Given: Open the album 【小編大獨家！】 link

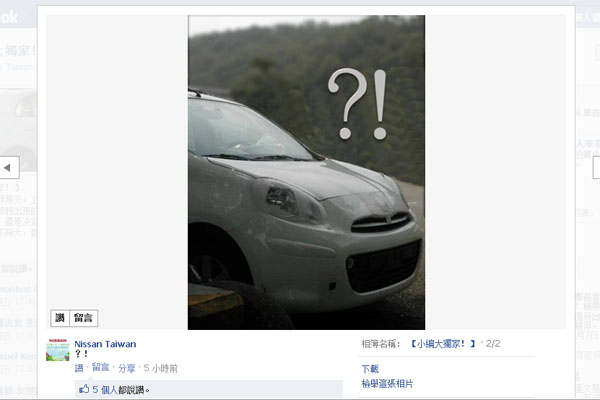Looking at the screenshot, I should 442,344.
